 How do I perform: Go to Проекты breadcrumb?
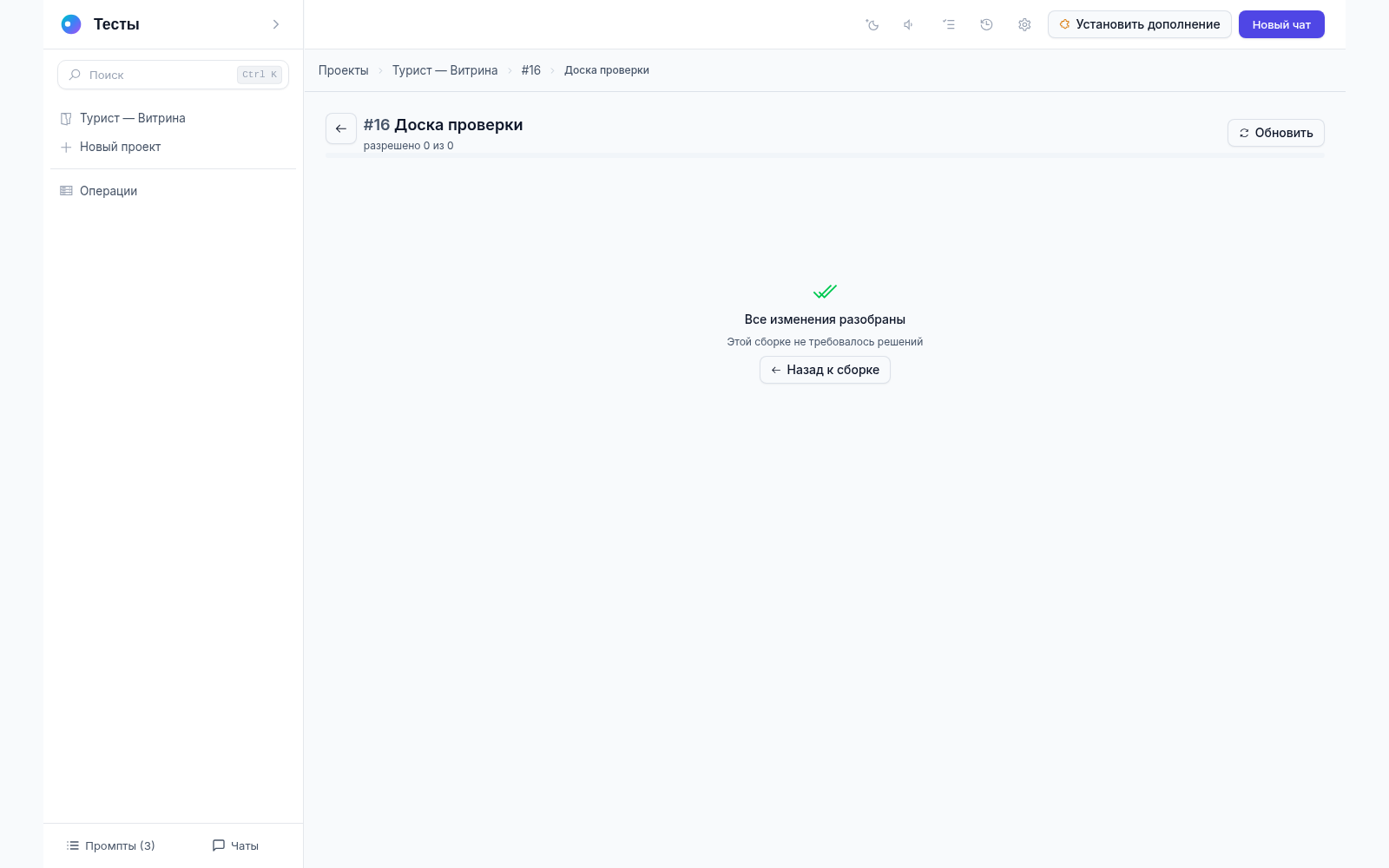343,70
